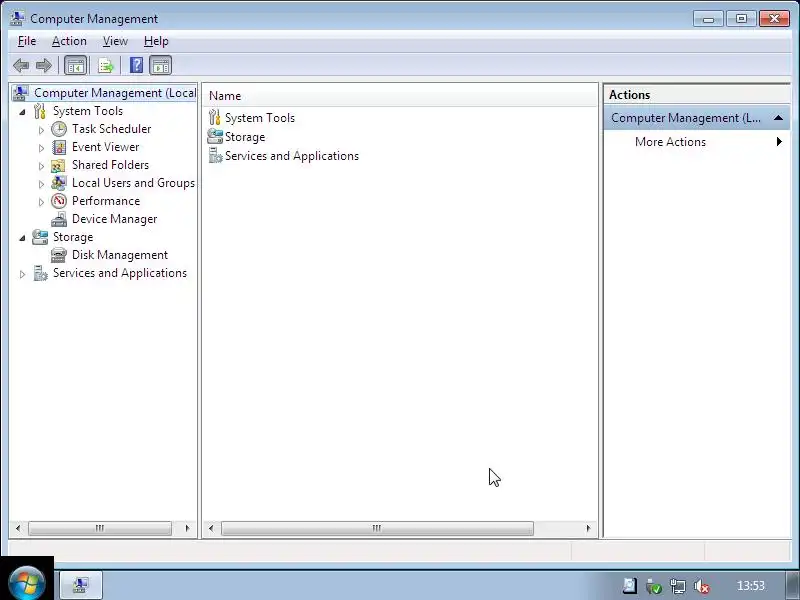Screen dimensions: 800x600
Task: Click the Disk Management icon
Action: (x=59, y=255)
